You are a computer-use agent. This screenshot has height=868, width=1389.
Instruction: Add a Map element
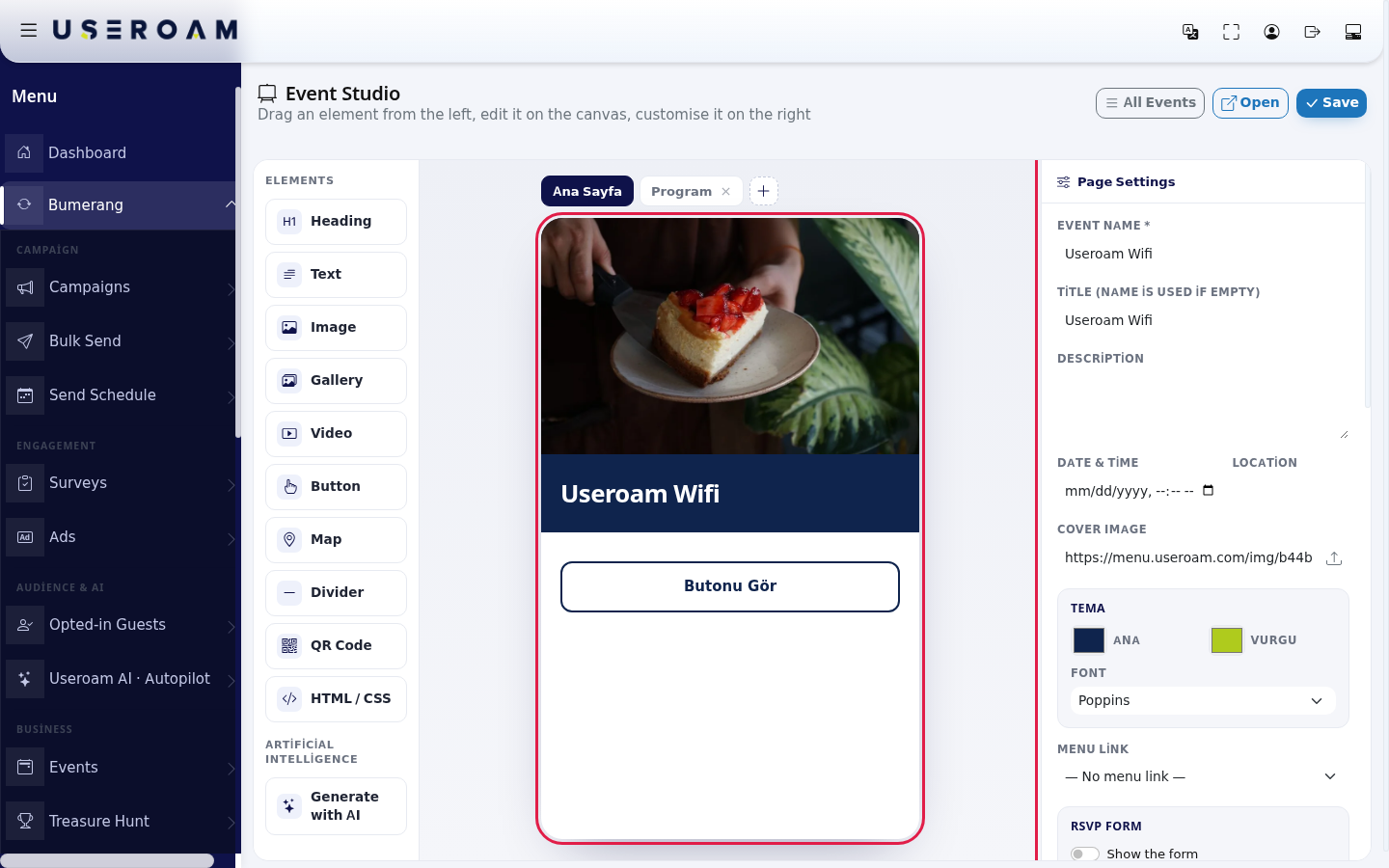pyautogui.click(x=336, y=540)
